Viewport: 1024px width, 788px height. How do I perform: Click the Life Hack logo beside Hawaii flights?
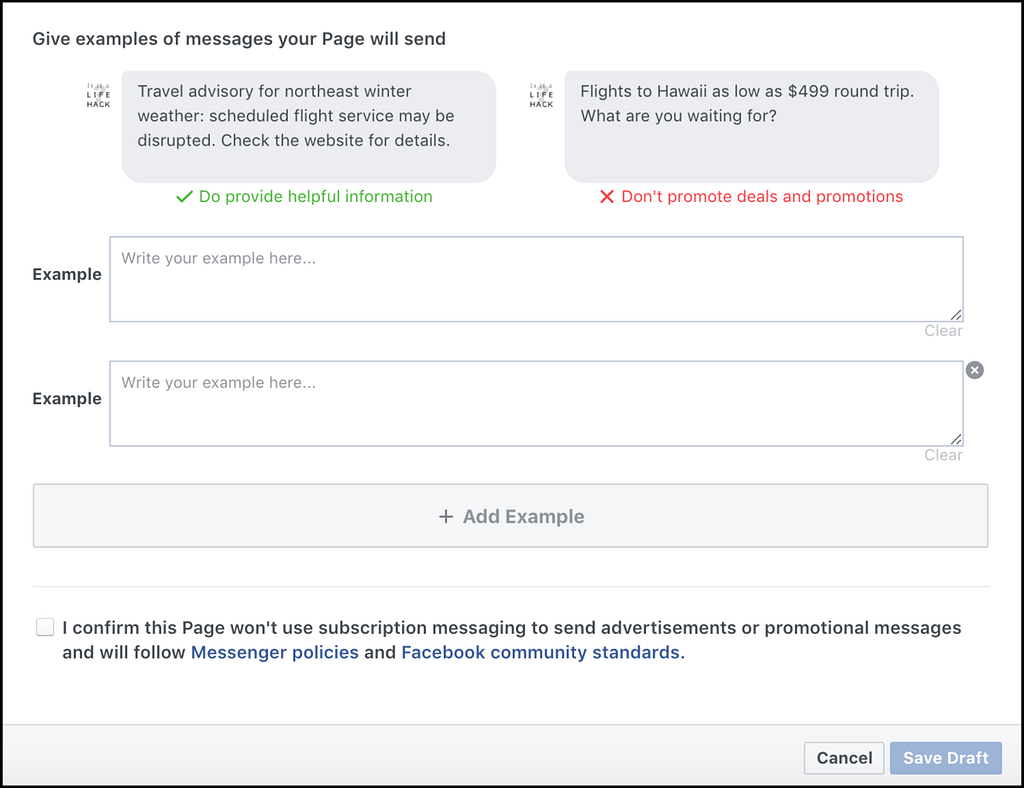pyautogui.click(x=541, y=95)
